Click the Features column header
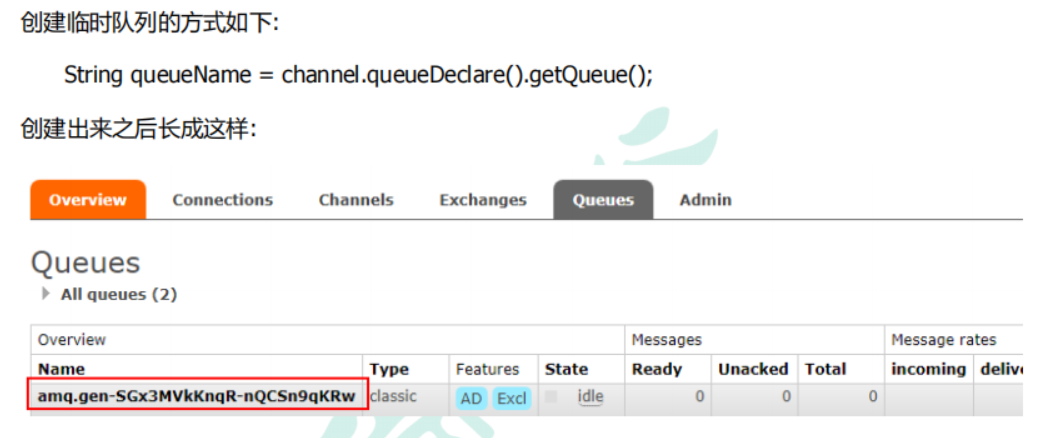 pyautogui.click(x=487, y=369)
